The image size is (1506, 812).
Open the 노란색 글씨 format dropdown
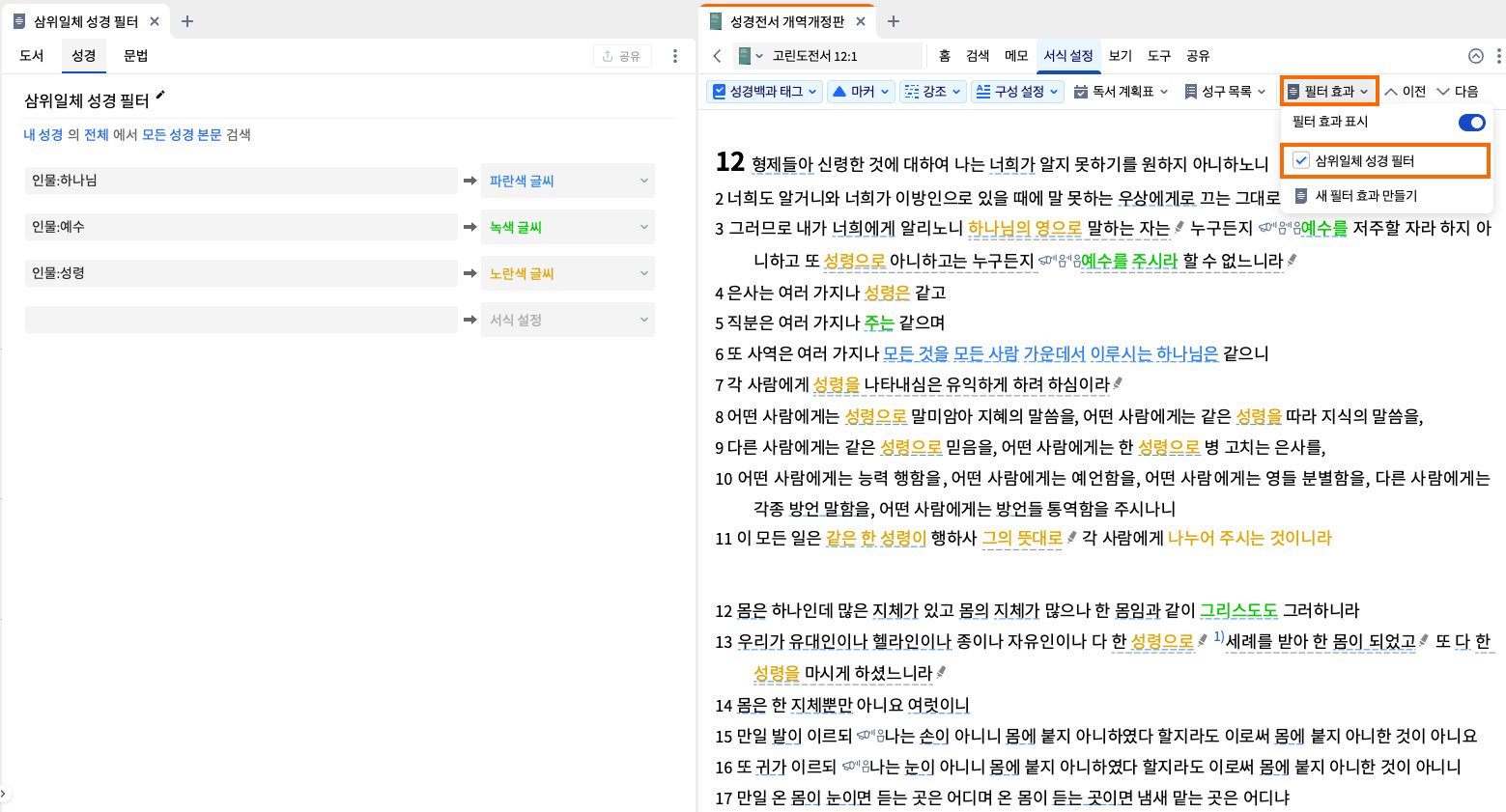[x=568, y=273]
